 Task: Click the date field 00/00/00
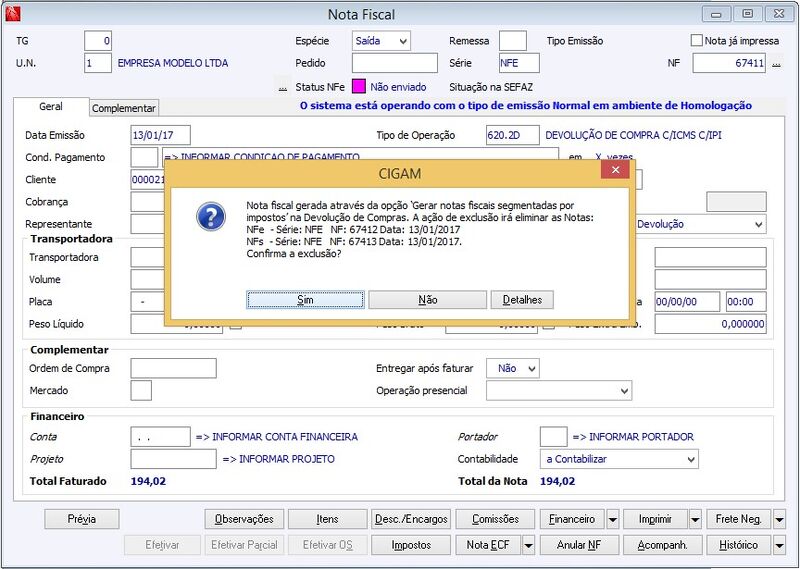[687, 302]
